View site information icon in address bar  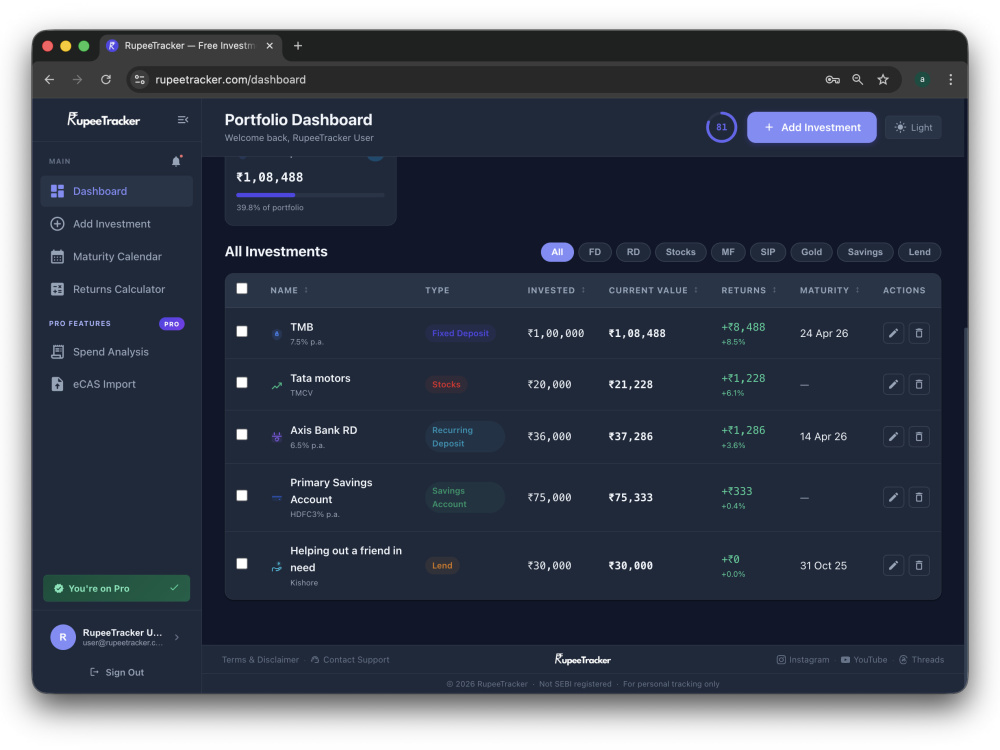tap(140, 80)
